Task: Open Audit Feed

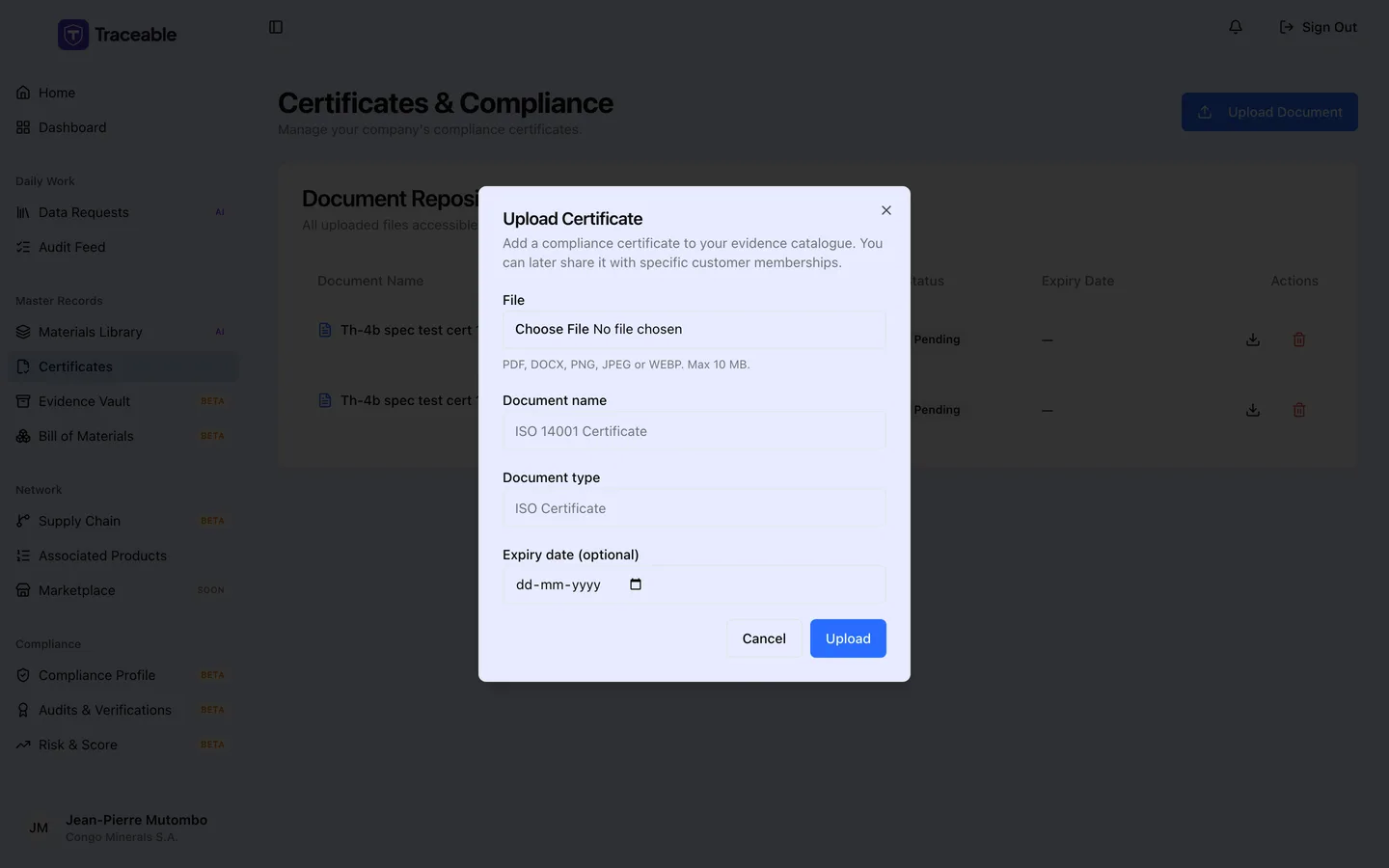Action: (x=123, y=247)
